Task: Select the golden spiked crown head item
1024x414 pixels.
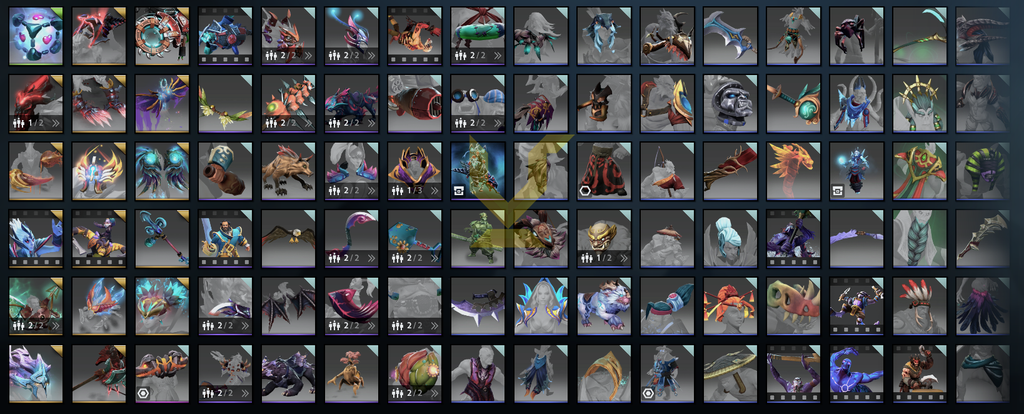Action: click(920, 104)
